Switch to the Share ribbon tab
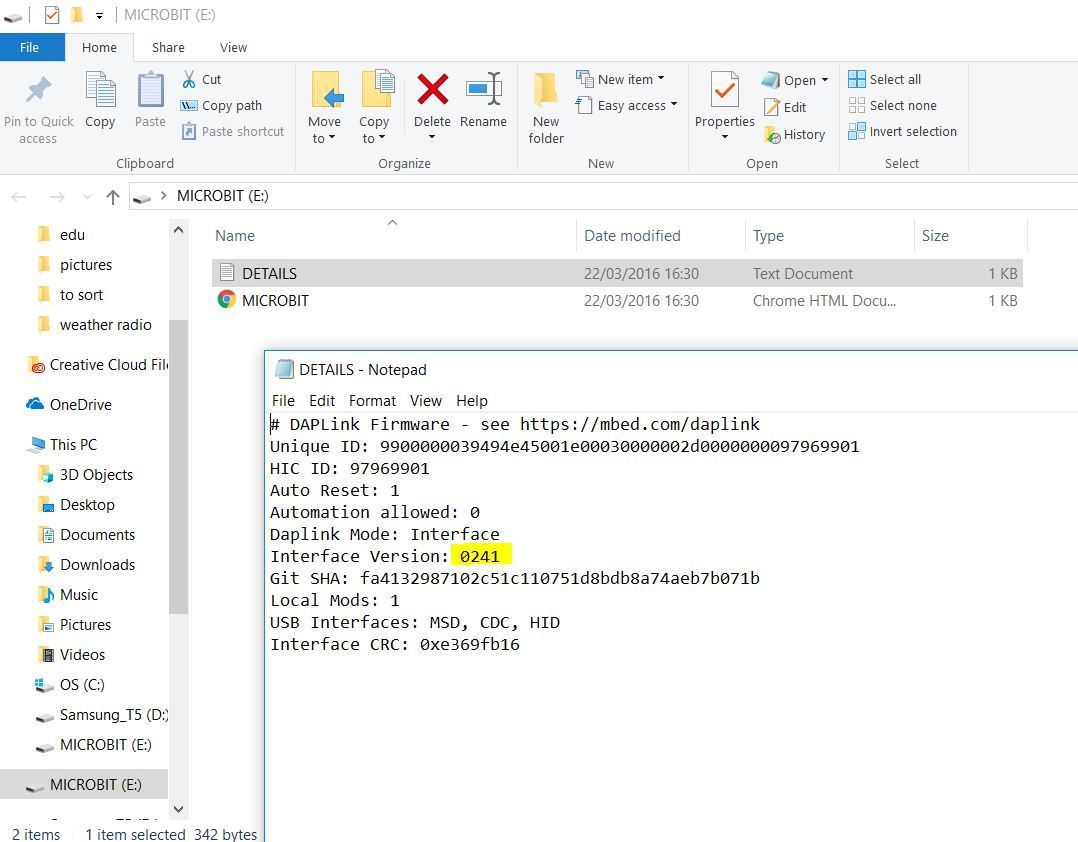 coord(168,47)
